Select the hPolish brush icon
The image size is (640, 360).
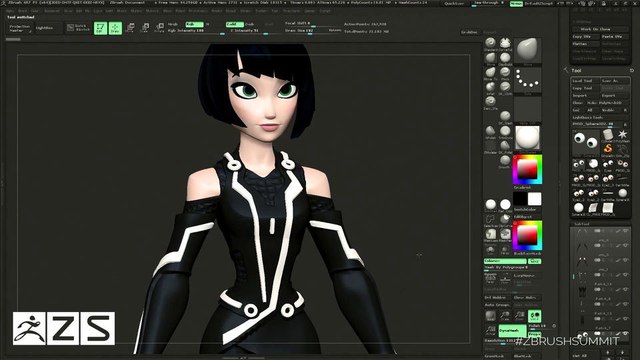click(x=490, y=131)
